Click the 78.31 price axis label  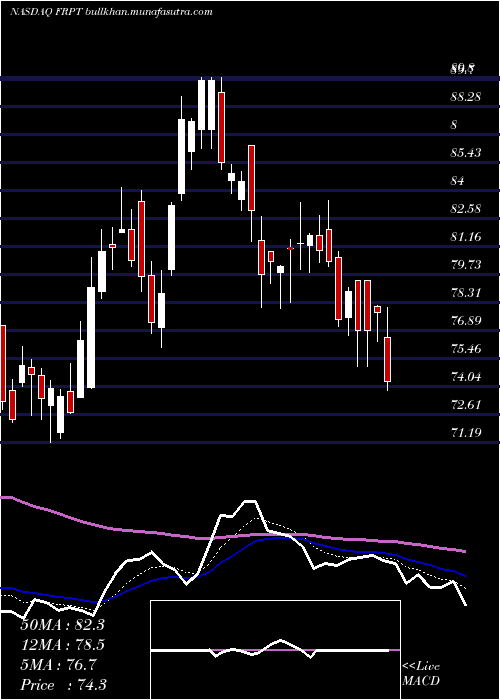click(x=466, y=293)
